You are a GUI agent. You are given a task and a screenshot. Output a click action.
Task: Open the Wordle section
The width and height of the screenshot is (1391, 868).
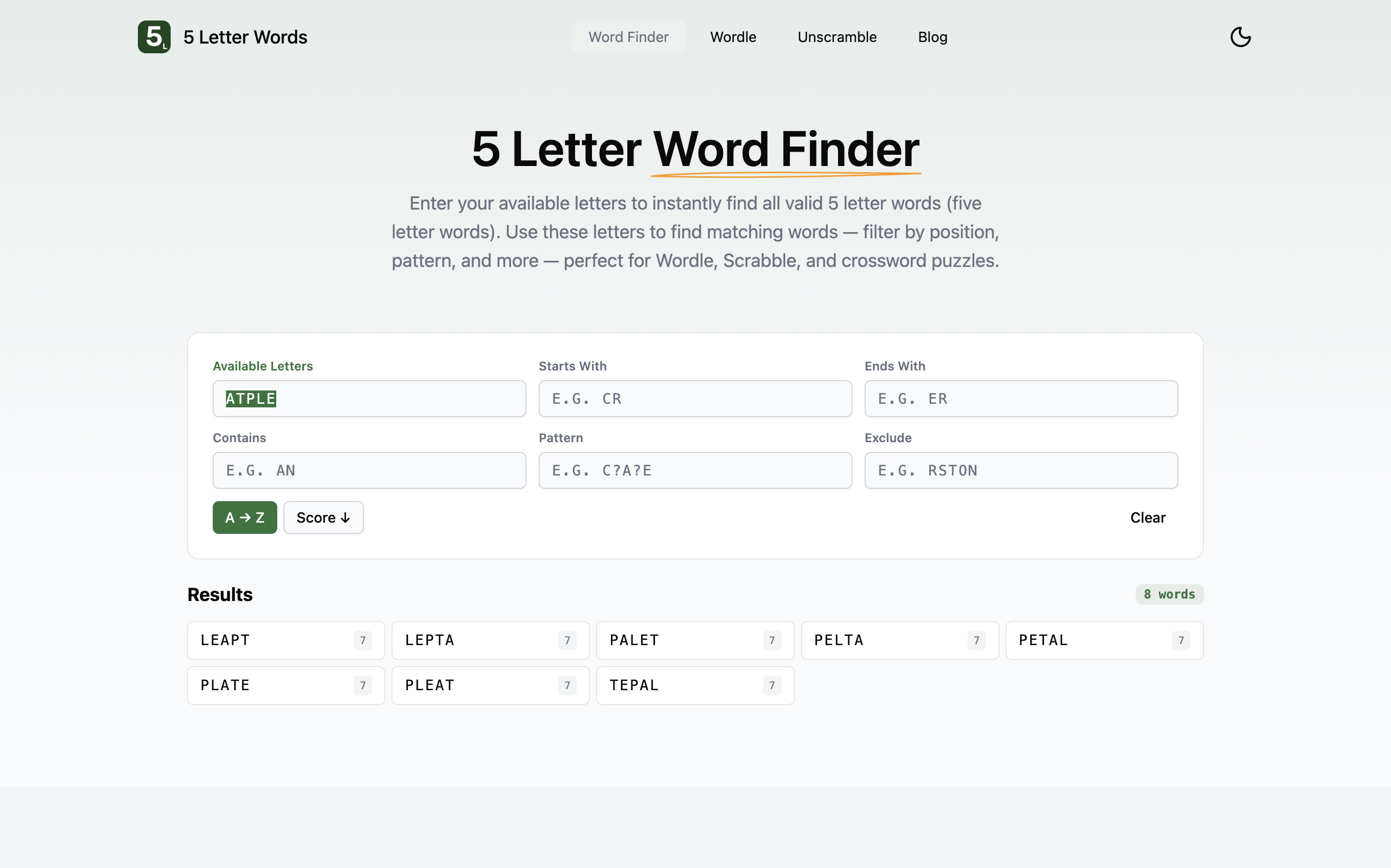coord(733,37)
